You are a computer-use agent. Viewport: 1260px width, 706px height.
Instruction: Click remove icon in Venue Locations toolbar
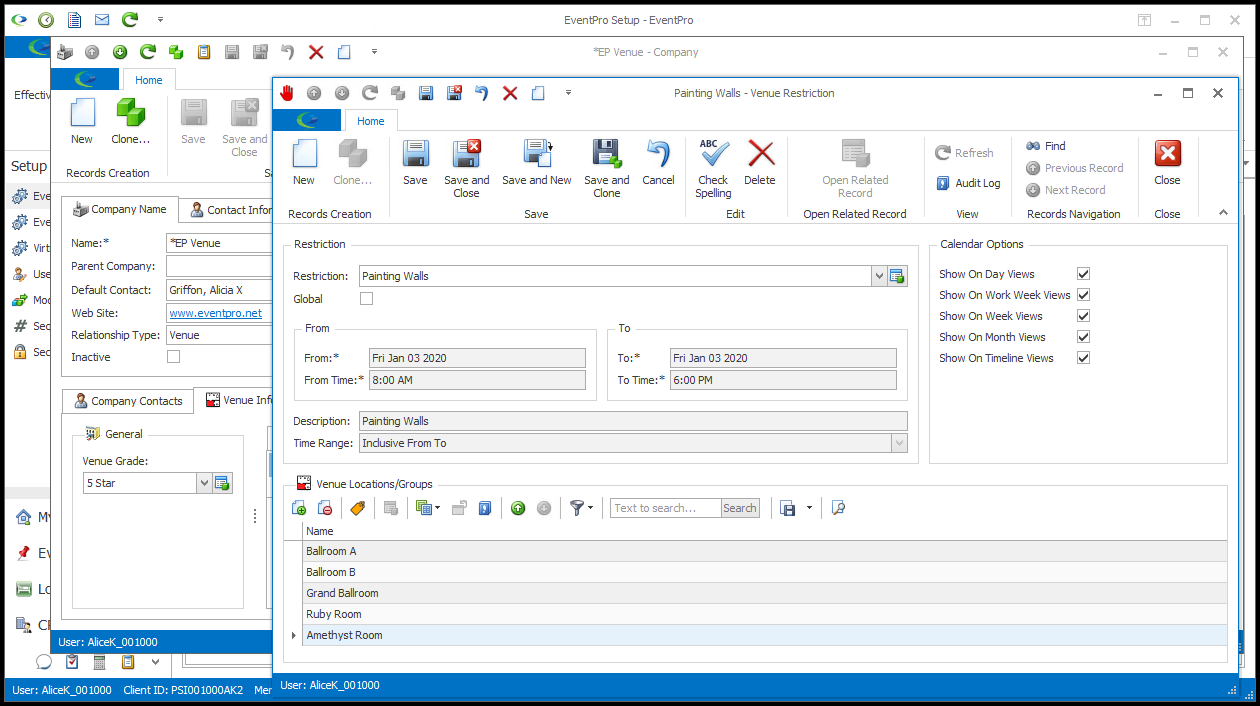(x=325, y=508)
